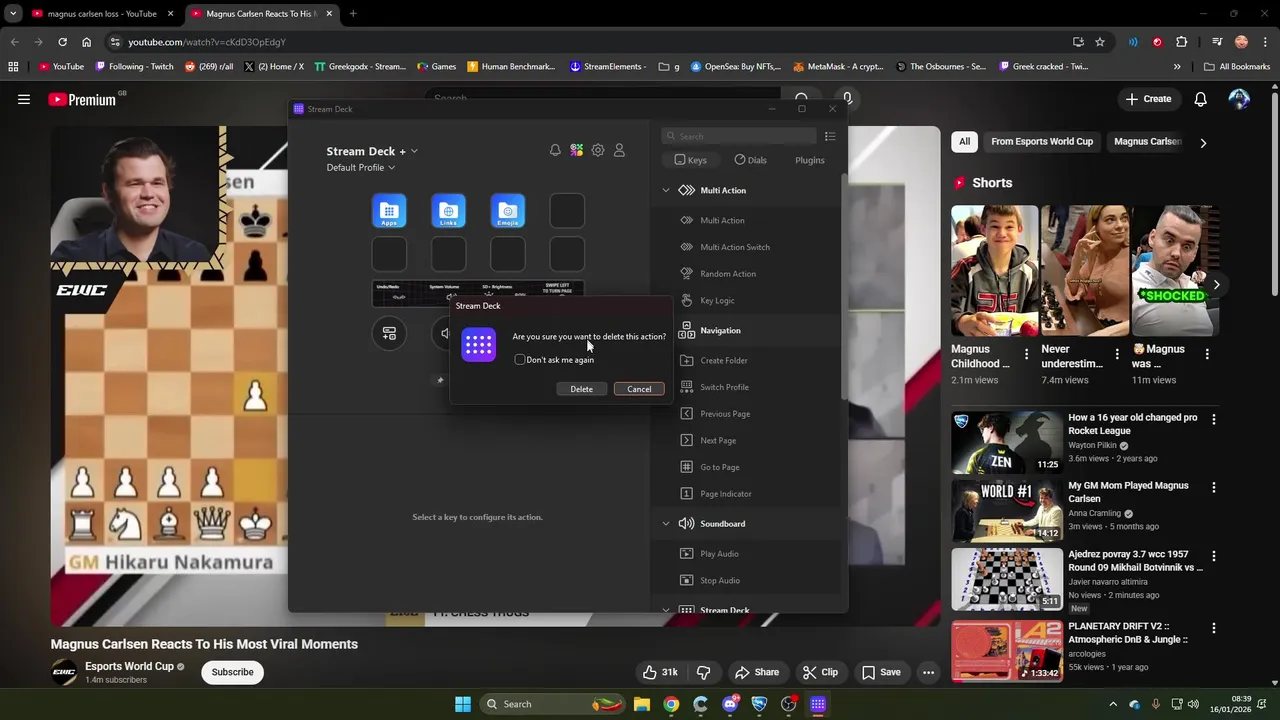Dislike the video

[704, 672]
